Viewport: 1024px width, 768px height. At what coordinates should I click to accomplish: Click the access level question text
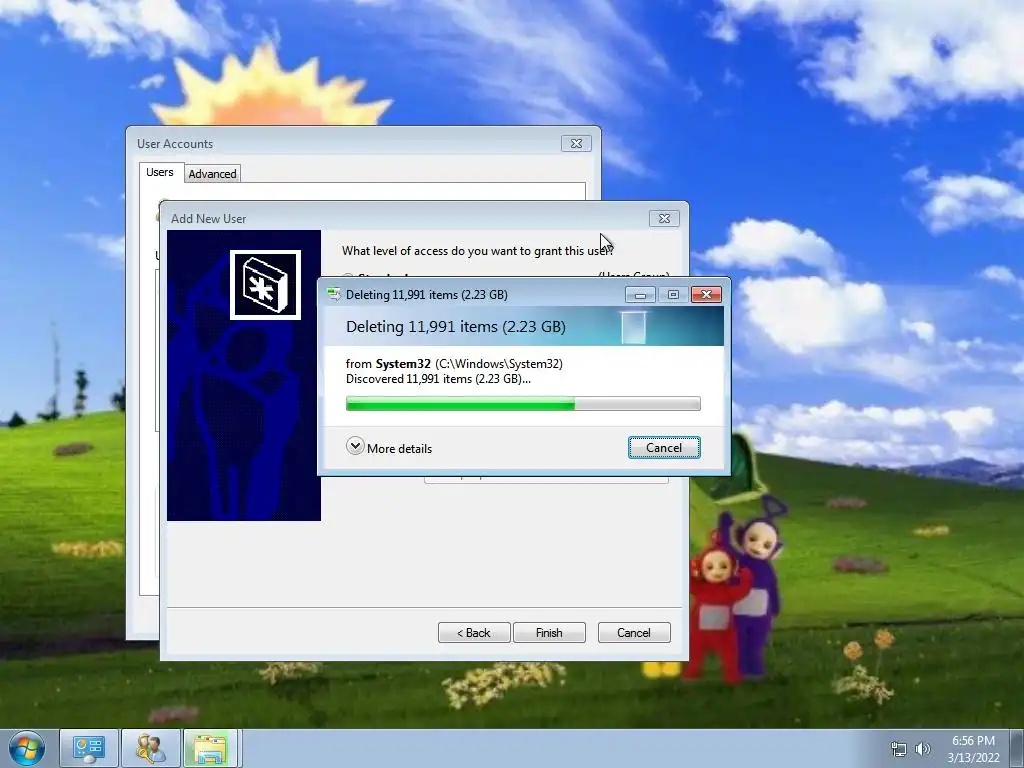477,251
